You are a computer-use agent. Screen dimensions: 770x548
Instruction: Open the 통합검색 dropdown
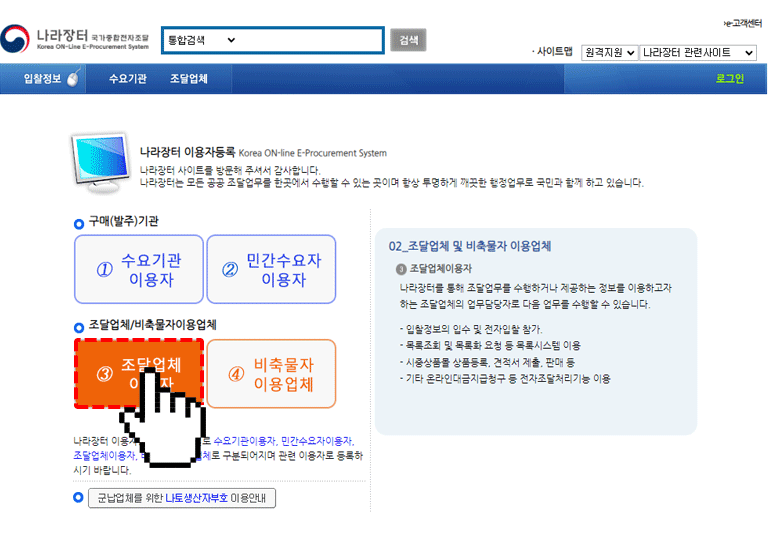[x=202, y=40]
